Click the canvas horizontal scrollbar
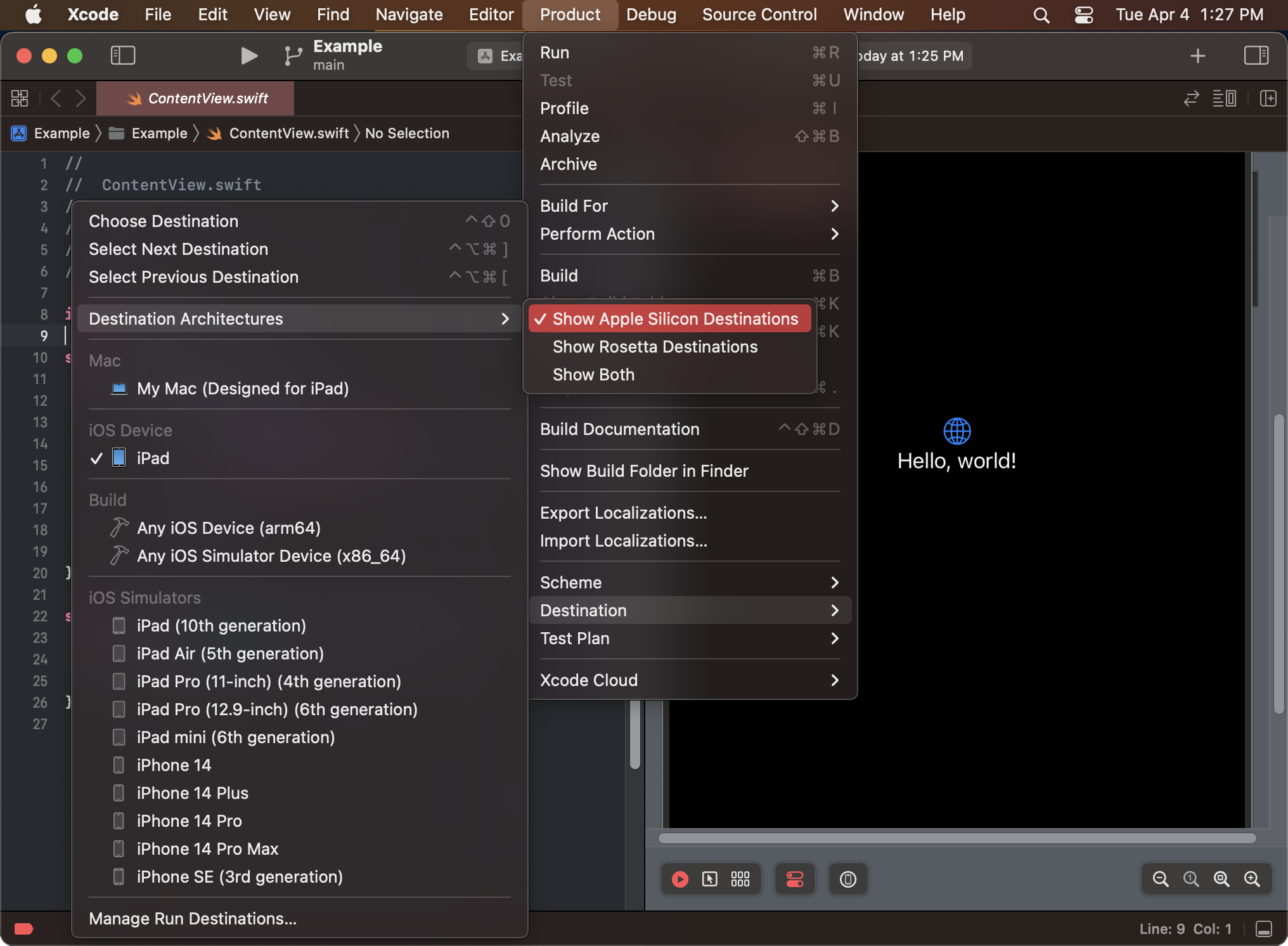This screenshot has height=946, width=1288. pyautogui.click(x=957, y=838)
